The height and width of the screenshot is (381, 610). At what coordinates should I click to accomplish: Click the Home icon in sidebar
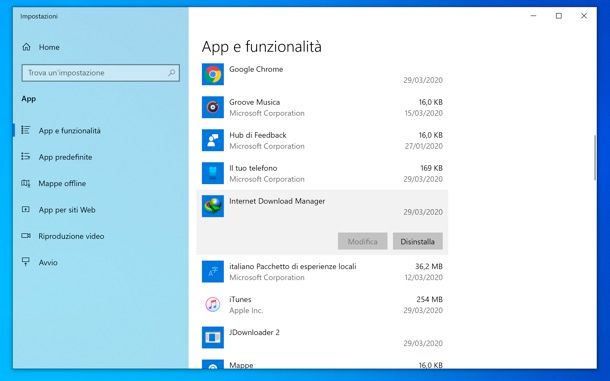[26, 47]
